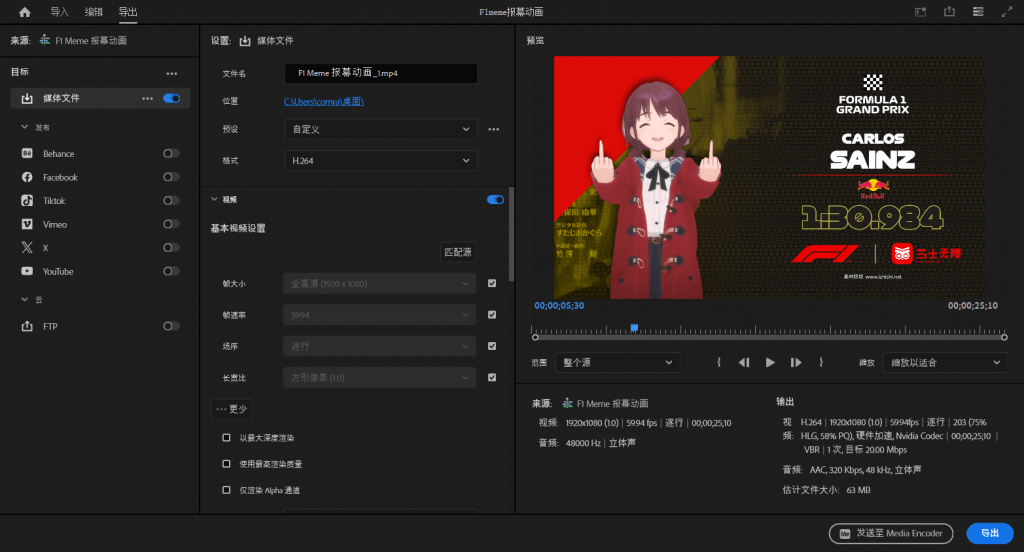1024x552 pixels.
Task: Enable the YouTube publish toggle
Action: coord(171,271)
